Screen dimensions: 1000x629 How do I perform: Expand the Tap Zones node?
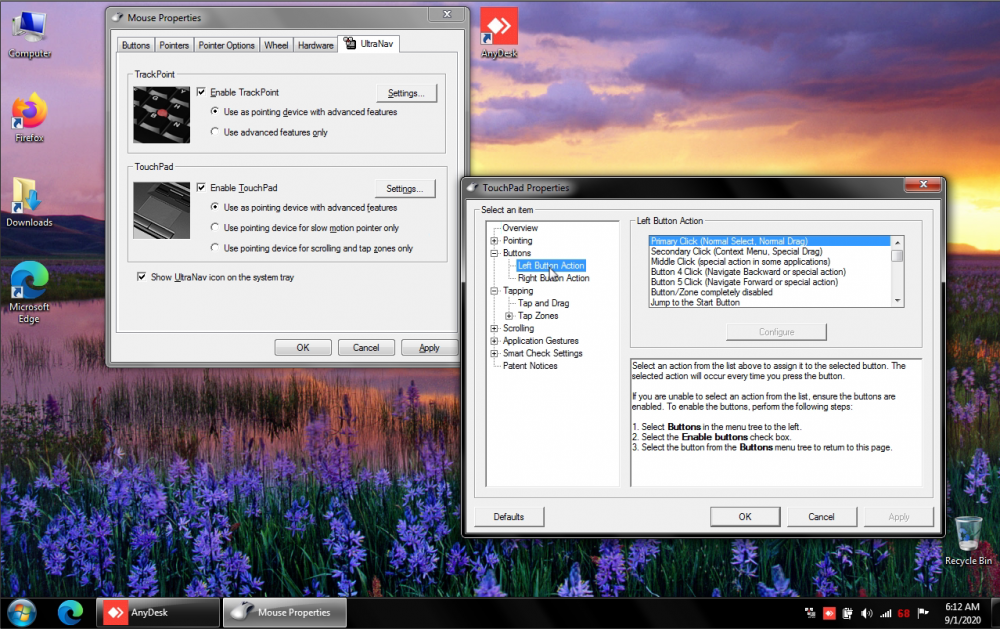(x=509, y=316)
